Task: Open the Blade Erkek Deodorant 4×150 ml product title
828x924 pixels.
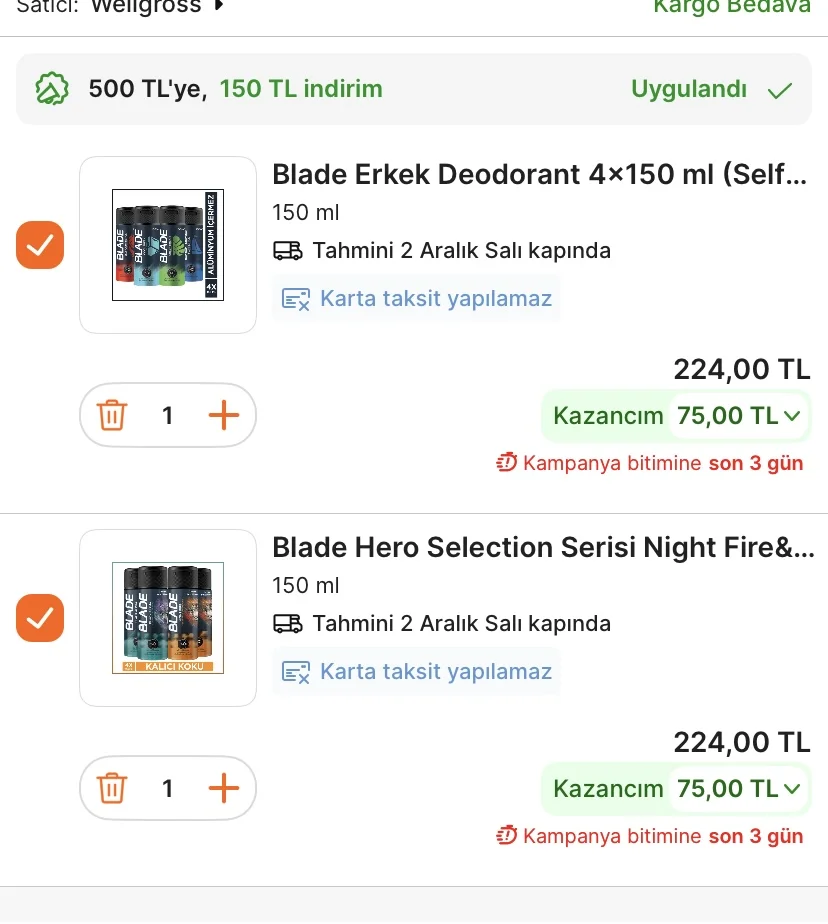Action: tap(540, 175)
